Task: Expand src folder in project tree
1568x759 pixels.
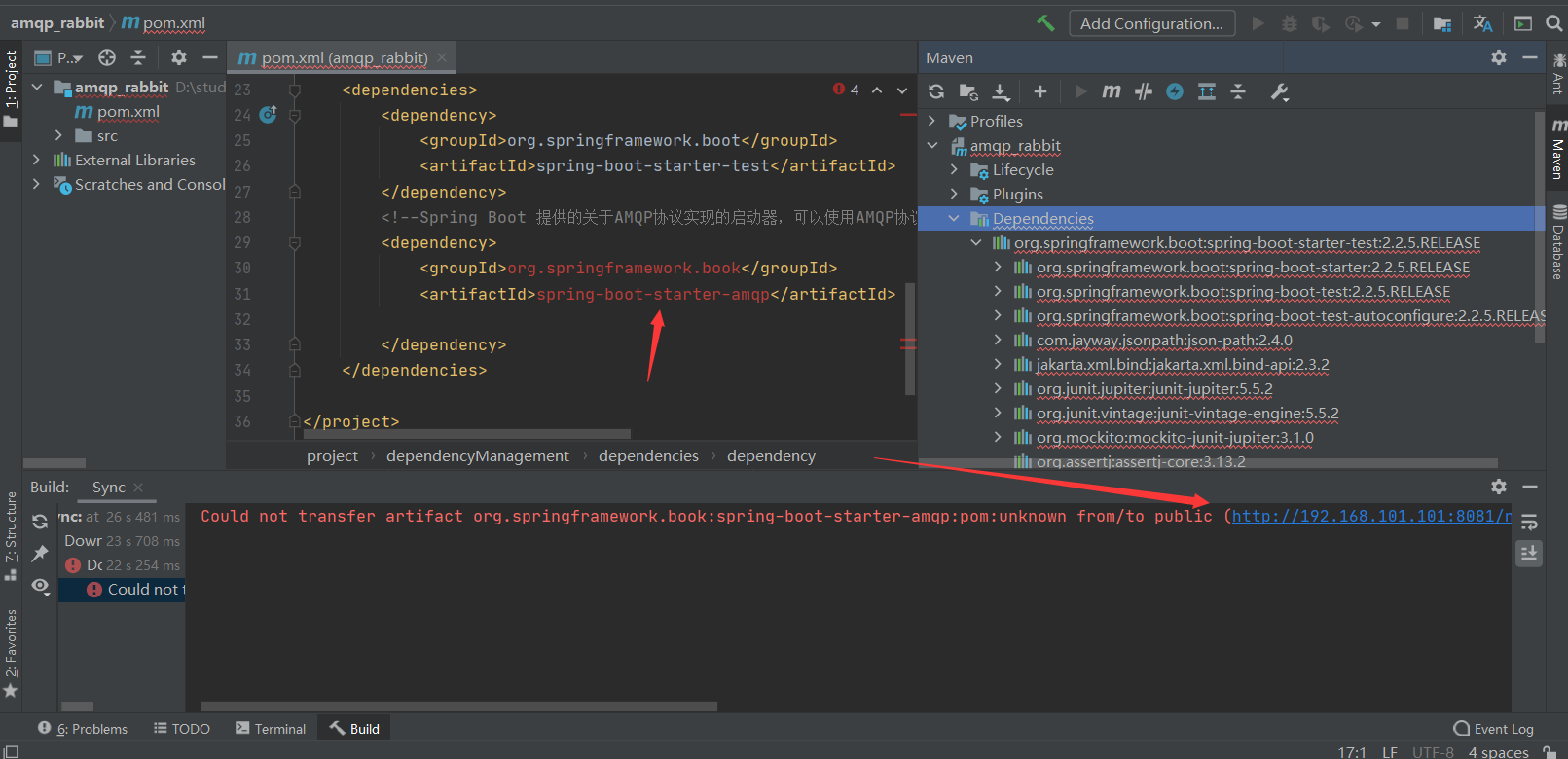Action: 58,135
